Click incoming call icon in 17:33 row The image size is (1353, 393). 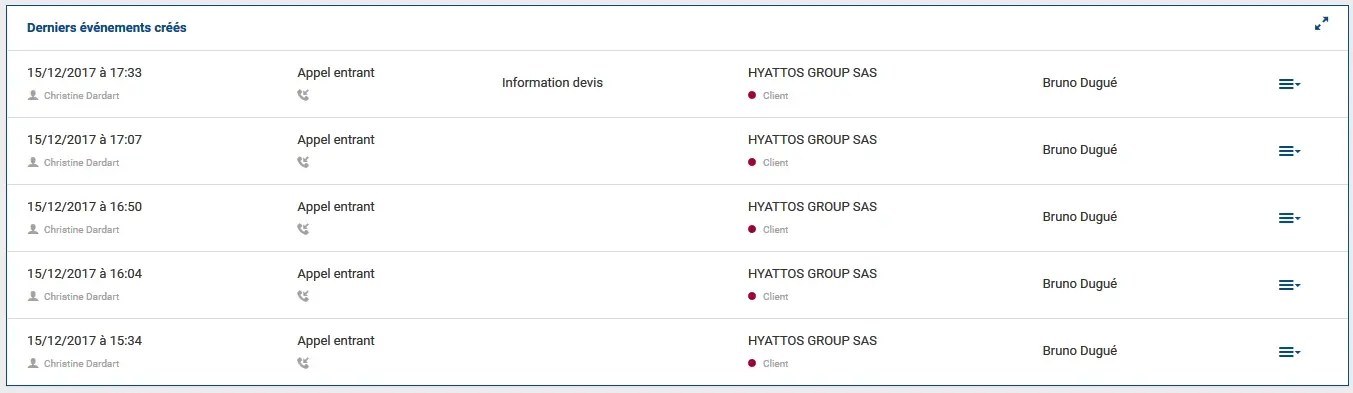(304, 96)
